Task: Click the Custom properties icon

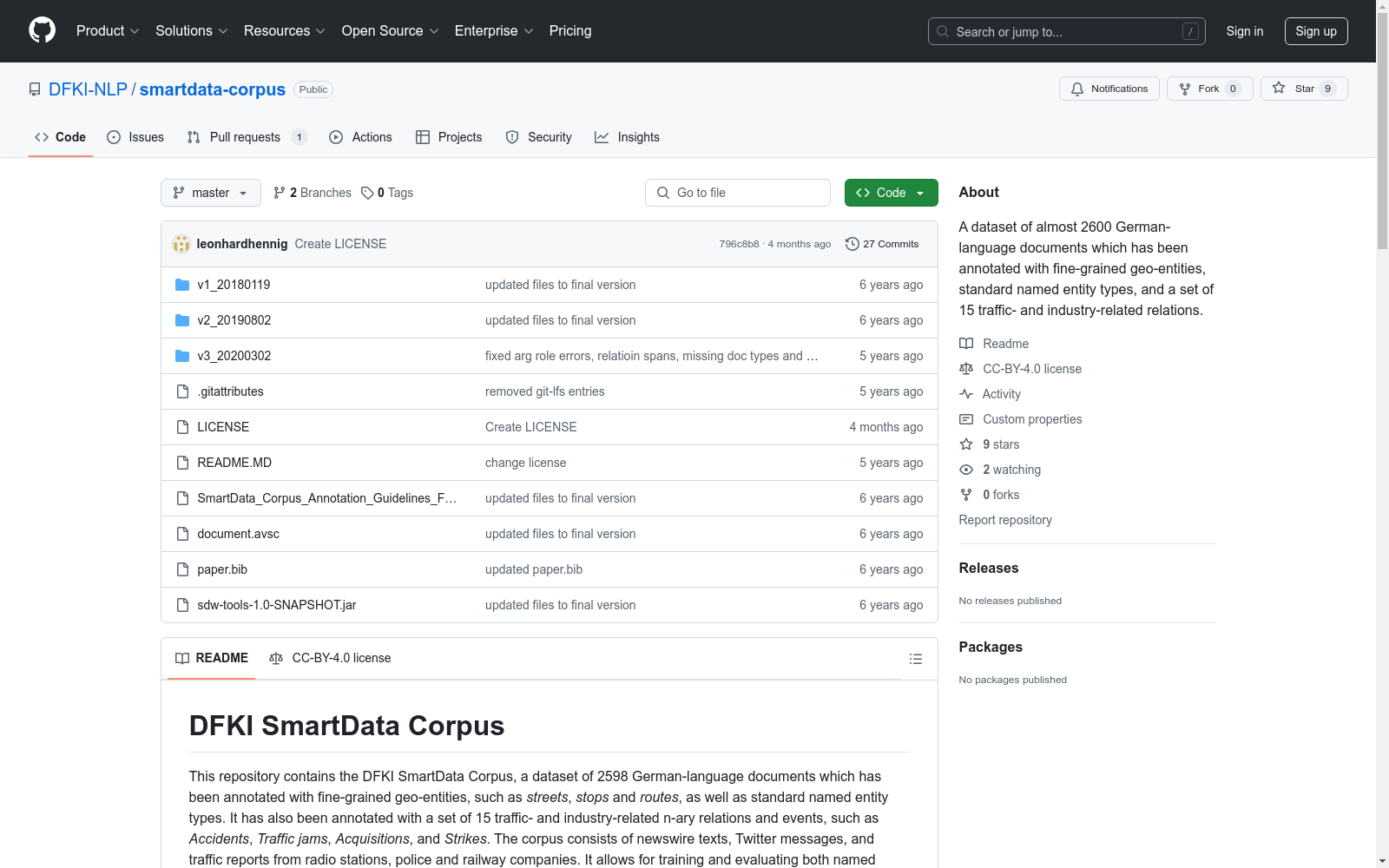Action: 966,419
